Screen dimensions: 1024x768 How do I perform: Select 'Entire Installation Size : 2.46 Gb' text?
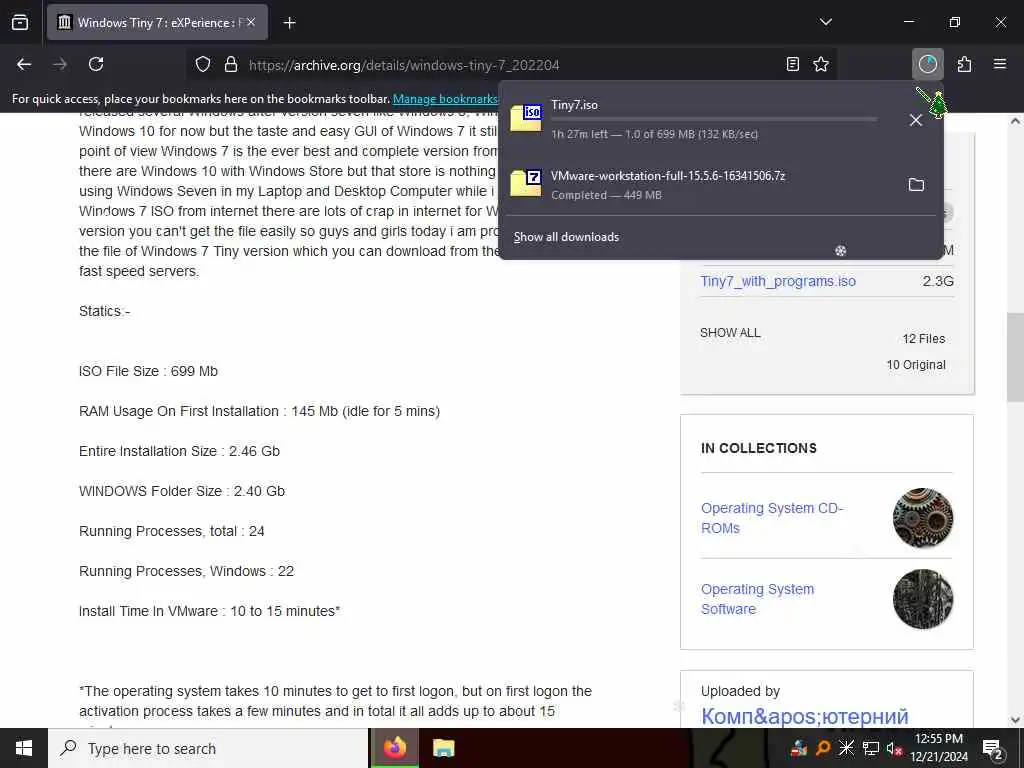pos(180,451)
